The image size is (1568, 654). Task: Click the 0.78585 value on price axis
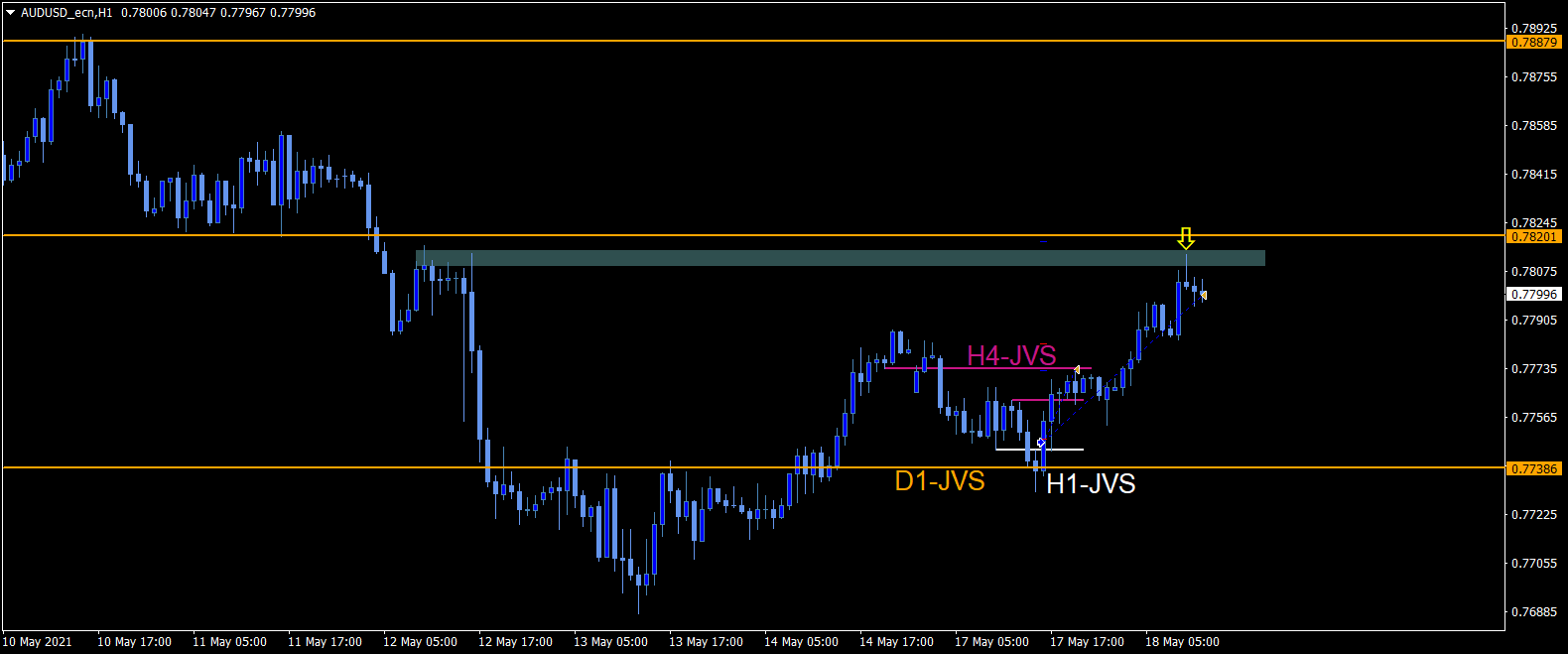1534,126
